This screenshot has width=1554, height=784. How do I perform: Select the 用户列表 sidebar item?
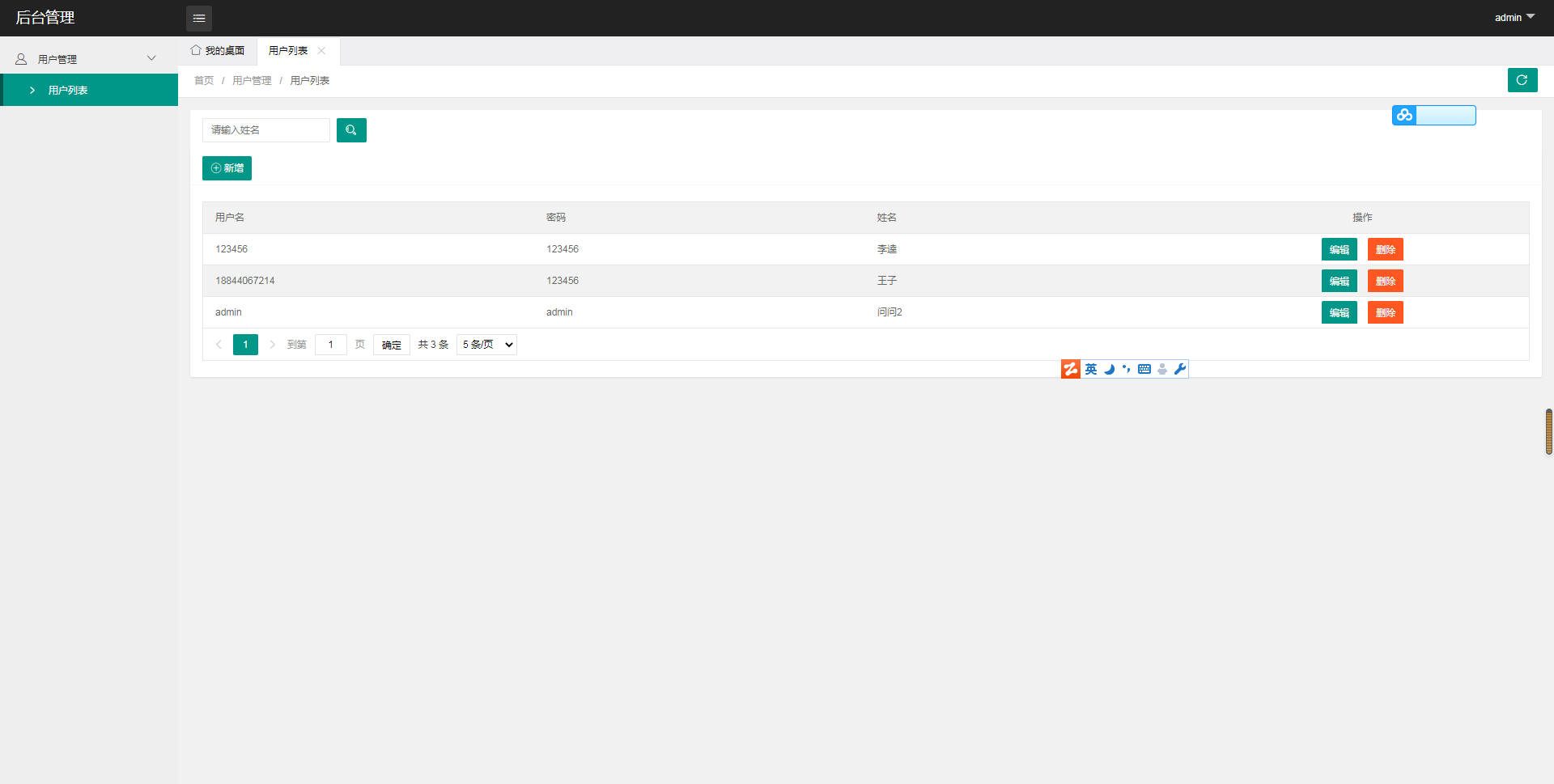pos(89,90)
